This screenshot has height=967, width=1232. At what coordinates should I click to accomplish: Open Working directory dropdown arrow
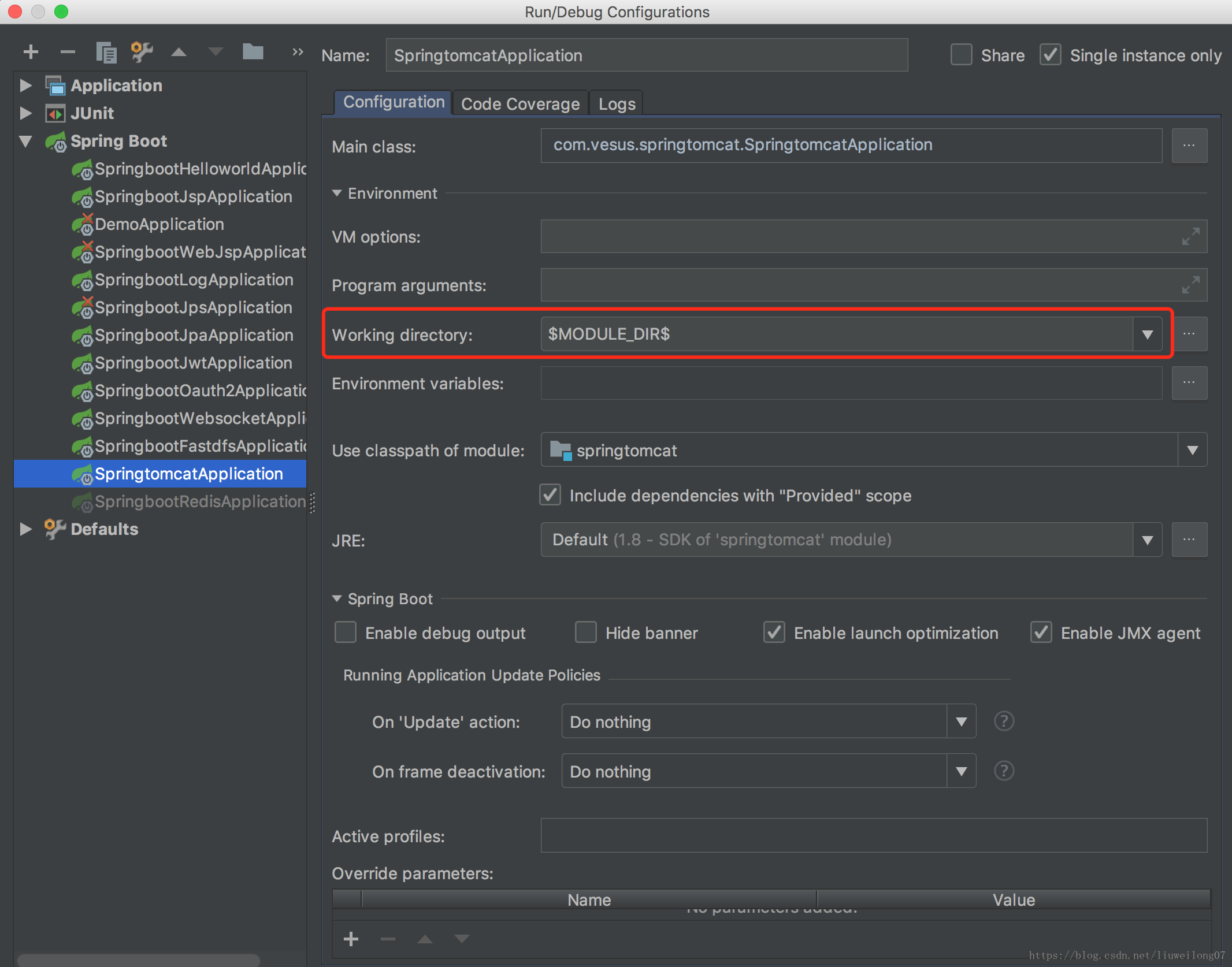[1147, 334]
